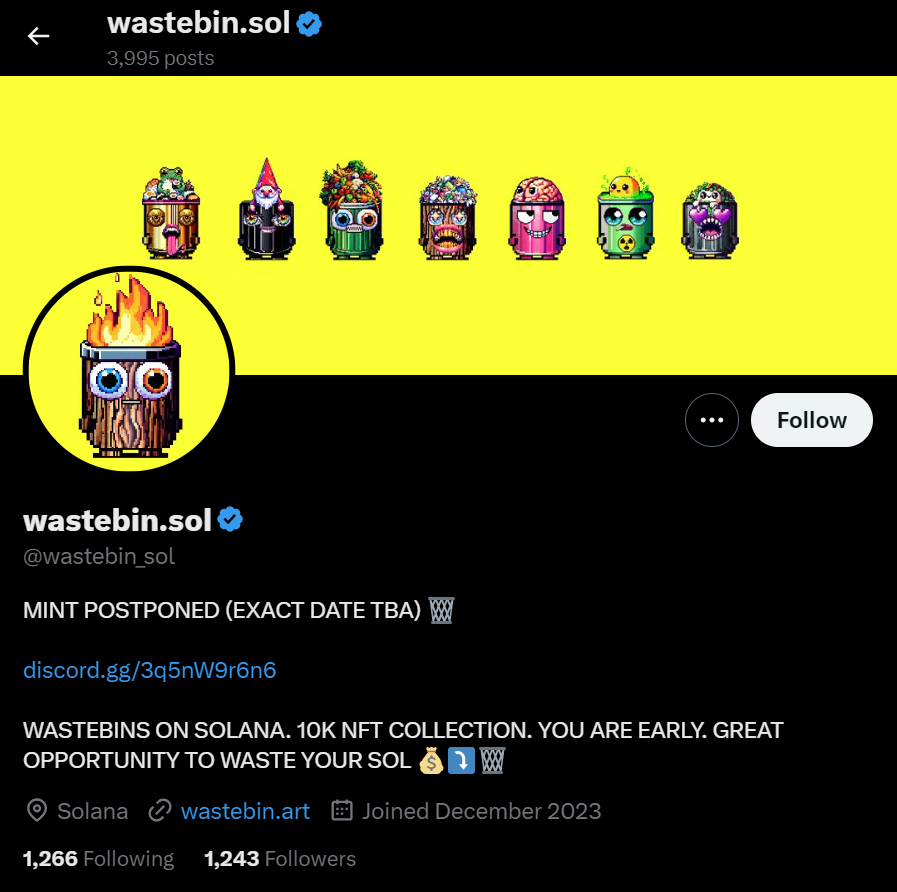The width and height of the screenshot is (897, 892).
Task: Click the verified badge beside the profile name
Action: [231, 520]
